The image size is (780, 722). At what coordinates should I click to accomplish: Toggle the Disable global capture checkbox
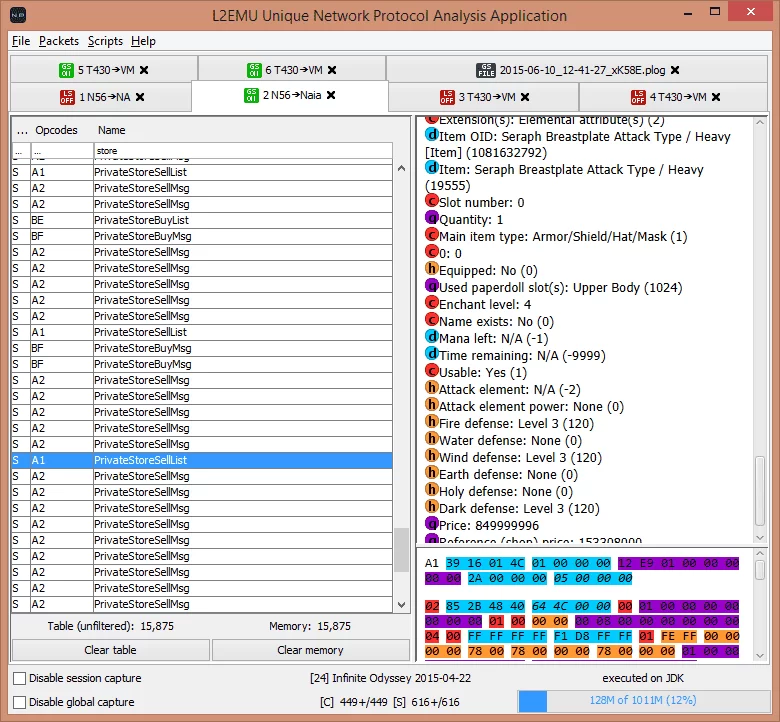19,702
